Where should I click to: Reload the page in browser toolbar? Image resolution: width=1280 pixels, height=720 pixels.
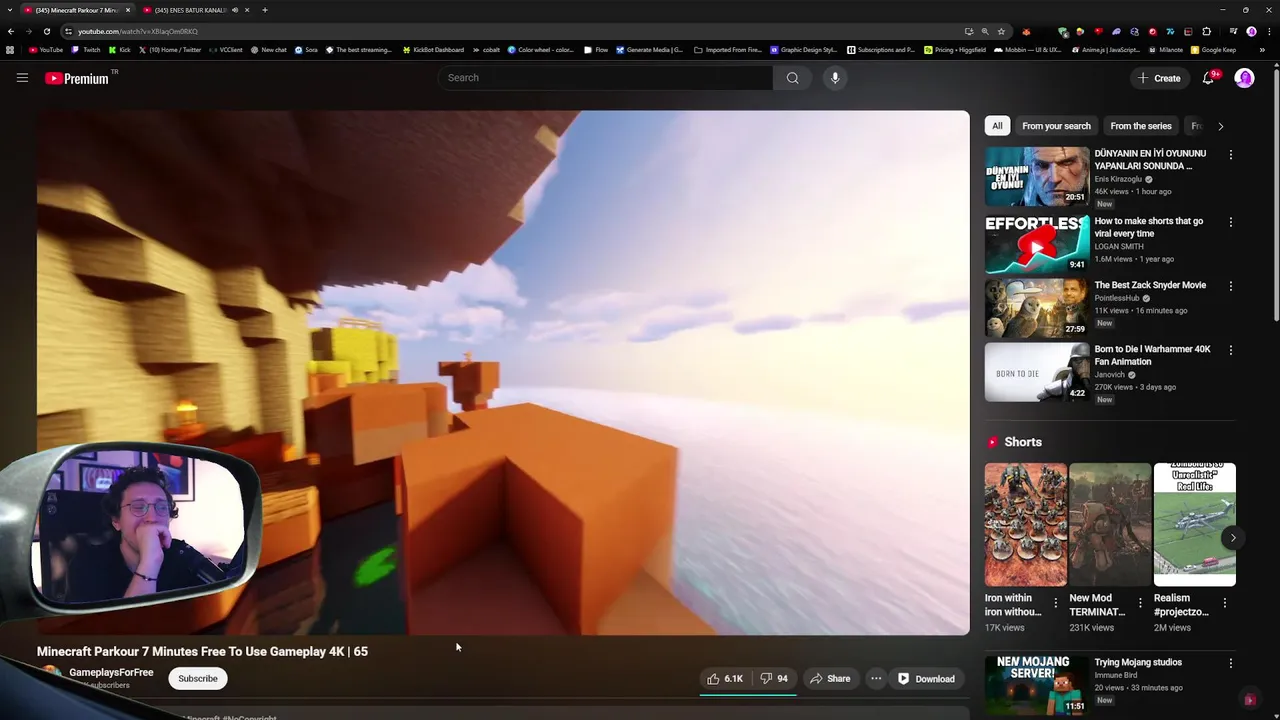(45, 31)
